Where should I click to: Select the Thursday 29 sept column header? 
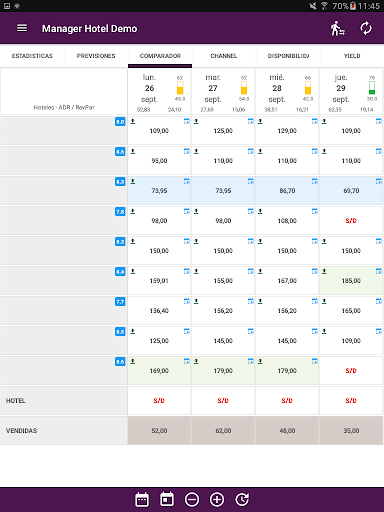(x=351, y=92)
